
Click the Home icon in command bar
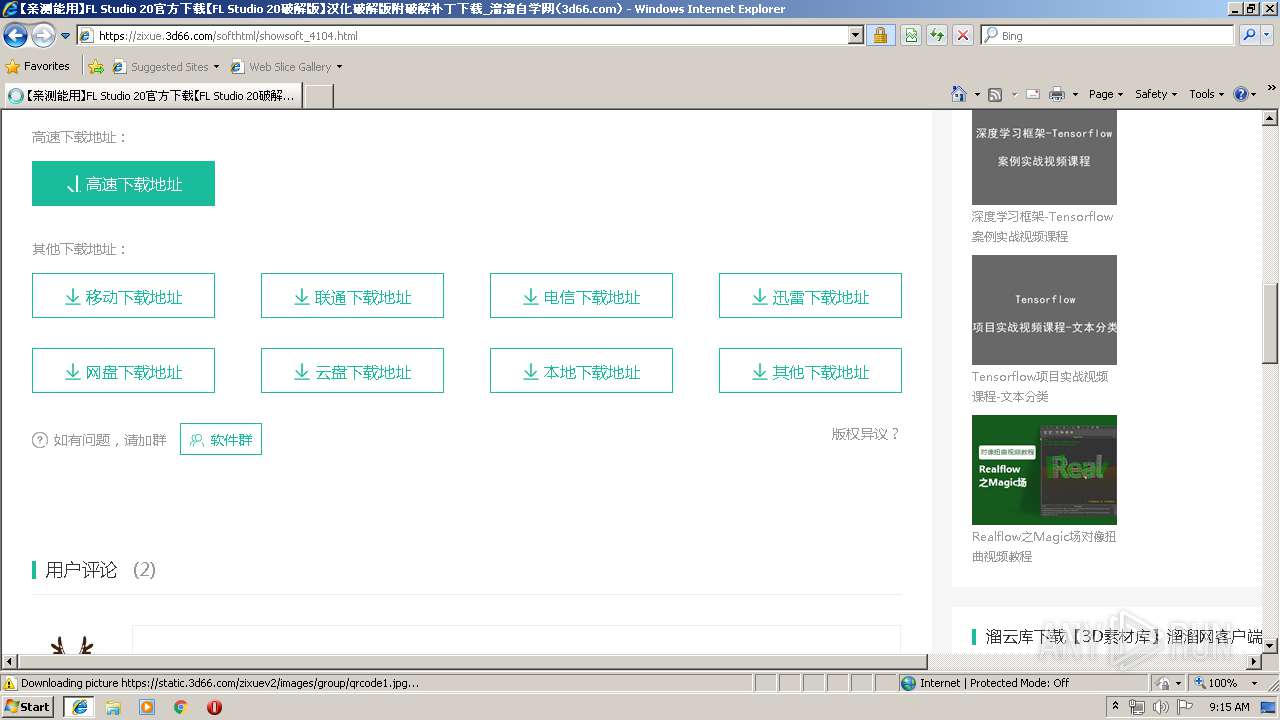pyautogui.click(x=959, y=94)
